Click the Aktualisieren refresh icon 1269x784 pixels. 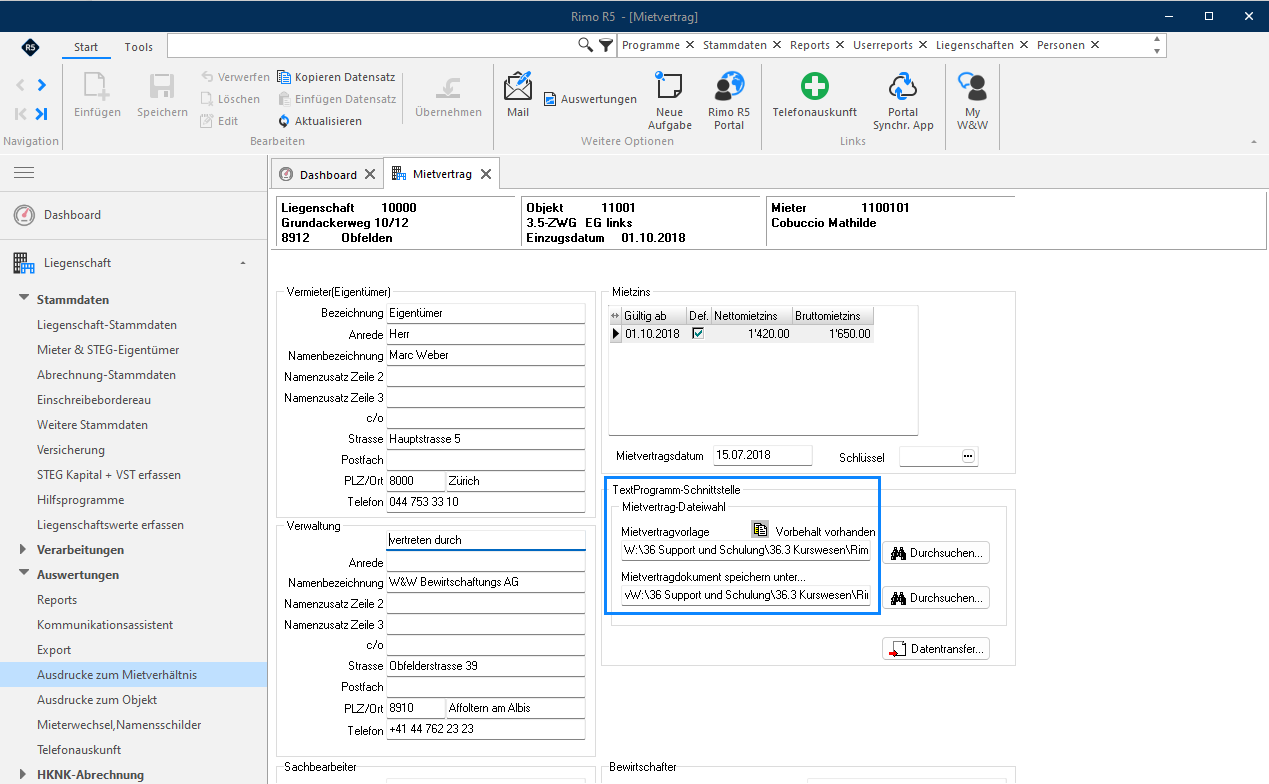284,121
